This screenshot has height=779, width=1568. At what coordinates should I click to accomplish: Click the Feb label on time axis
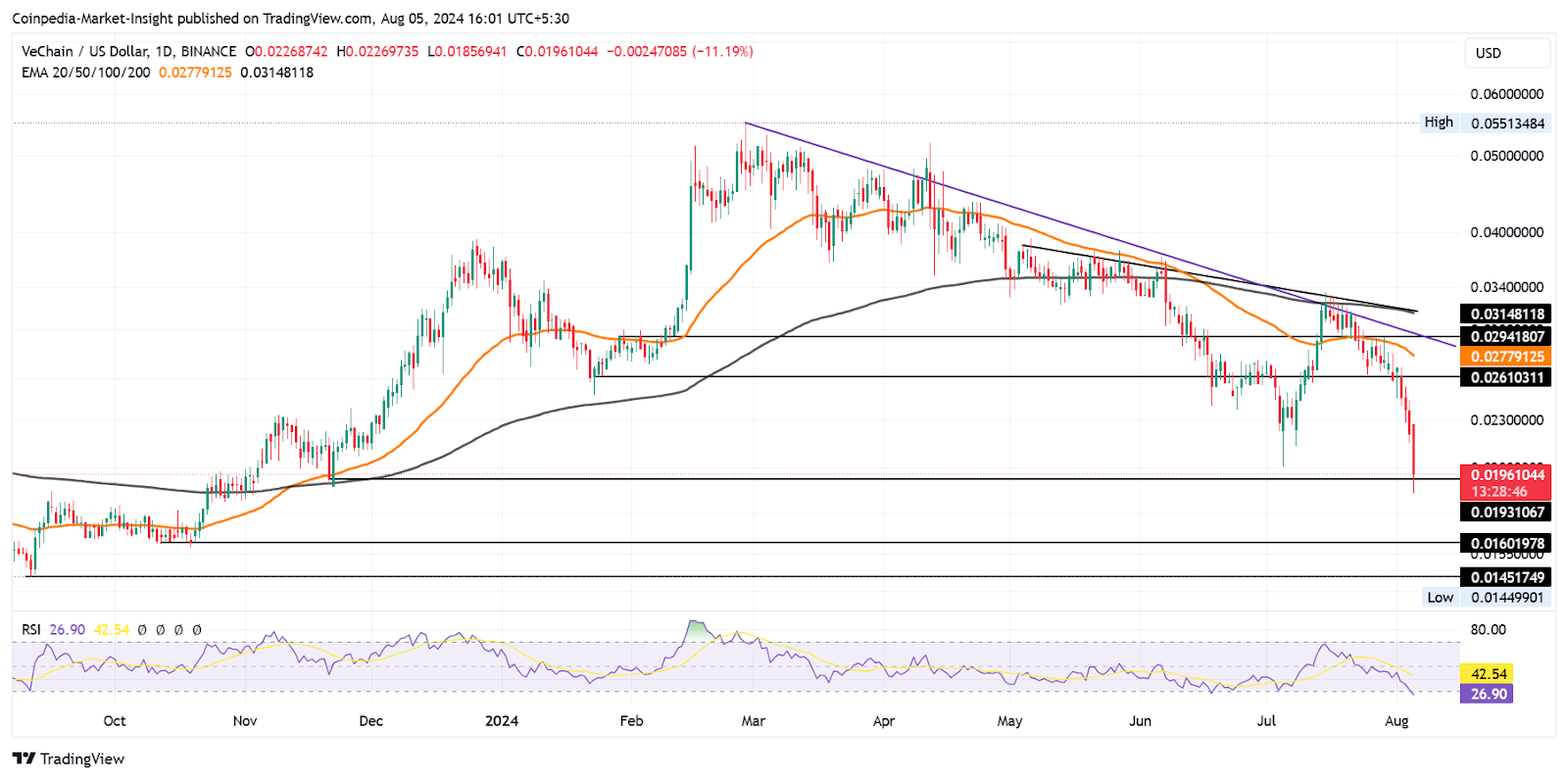(632, 721)
